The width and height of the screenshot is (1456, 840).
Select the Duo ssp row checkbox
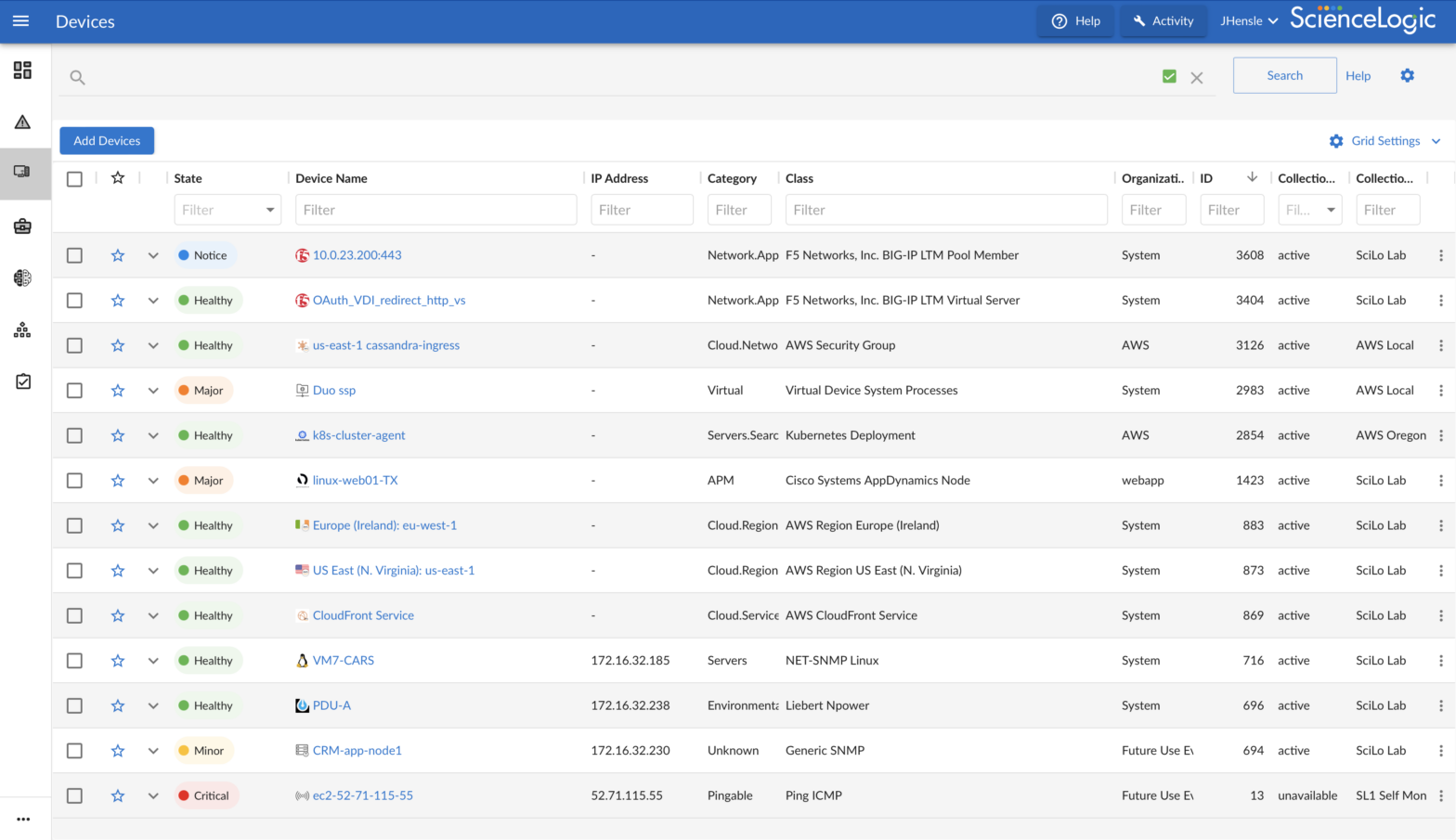[74, 391]
